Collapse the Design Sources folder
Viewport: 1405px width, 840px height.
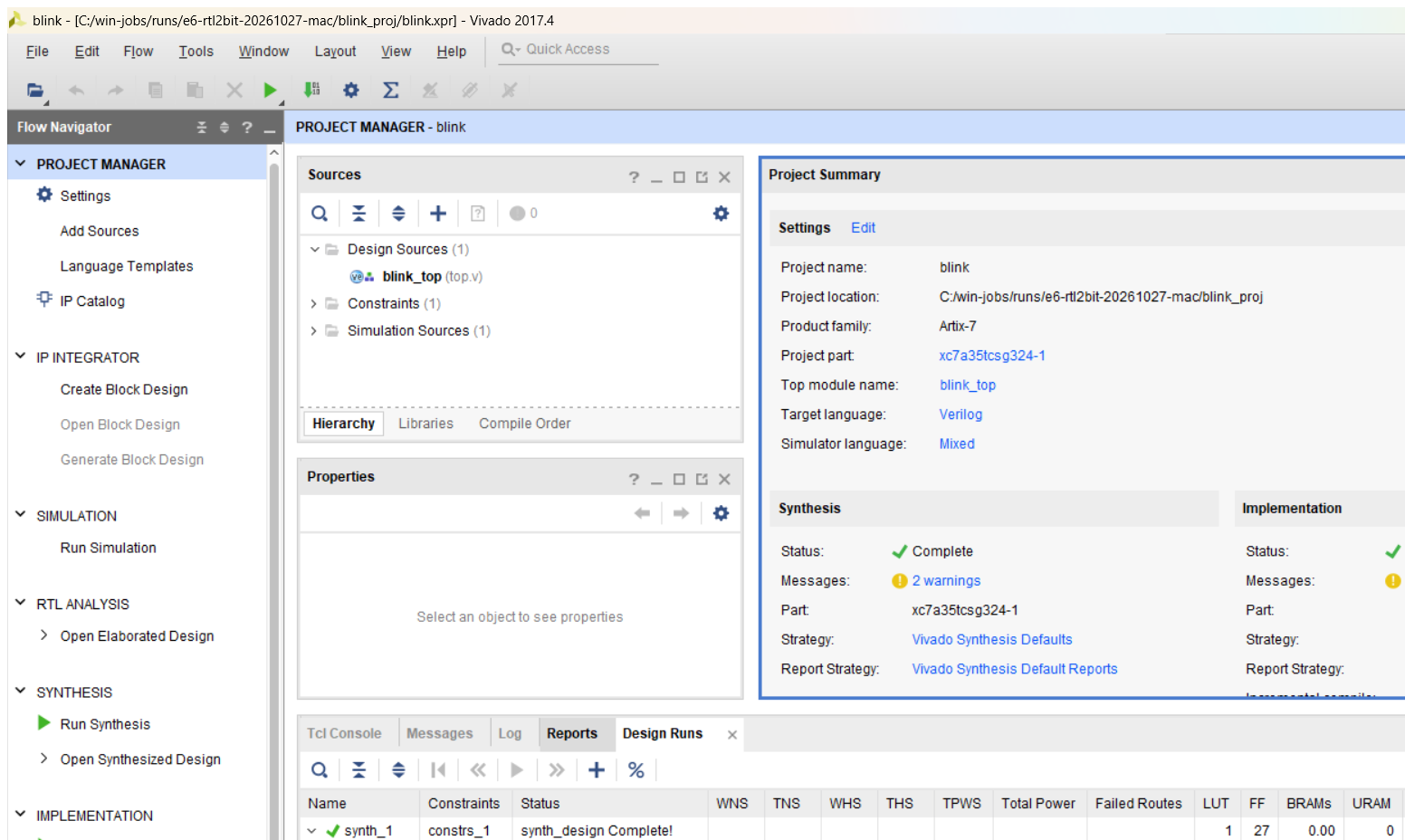(x=314, y=250)
